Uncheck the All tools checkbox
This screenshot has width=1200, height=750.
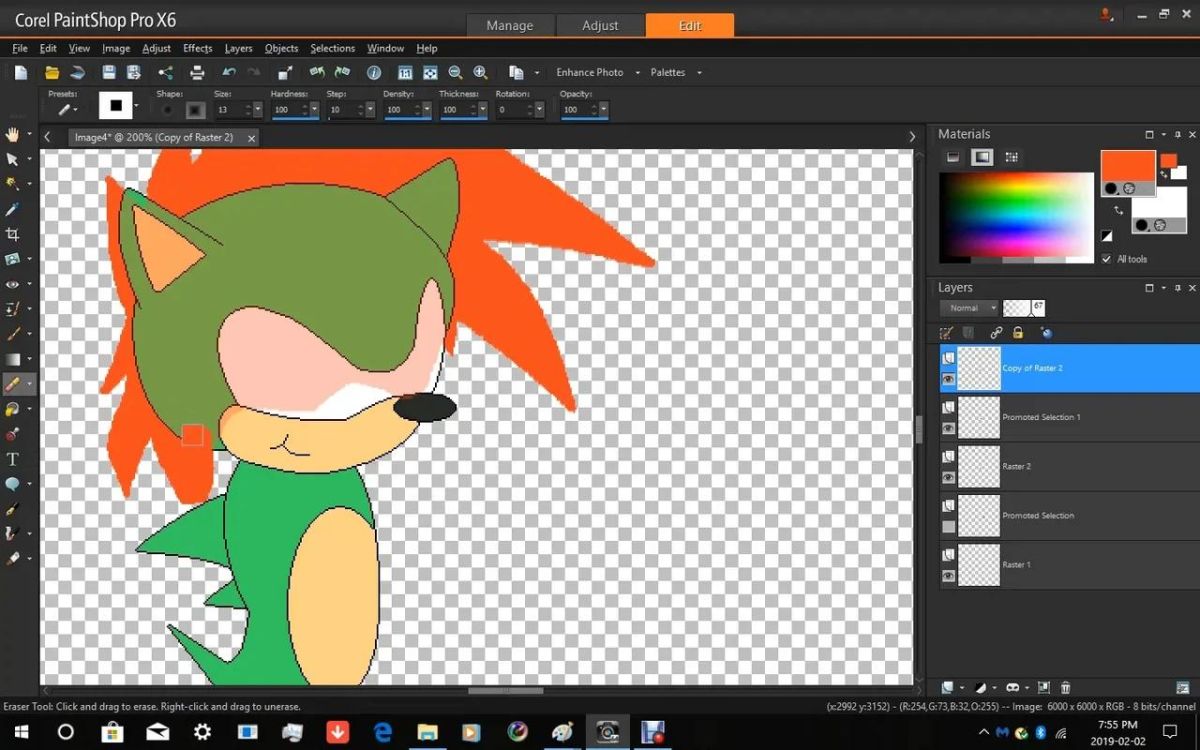pos(1106,259)
